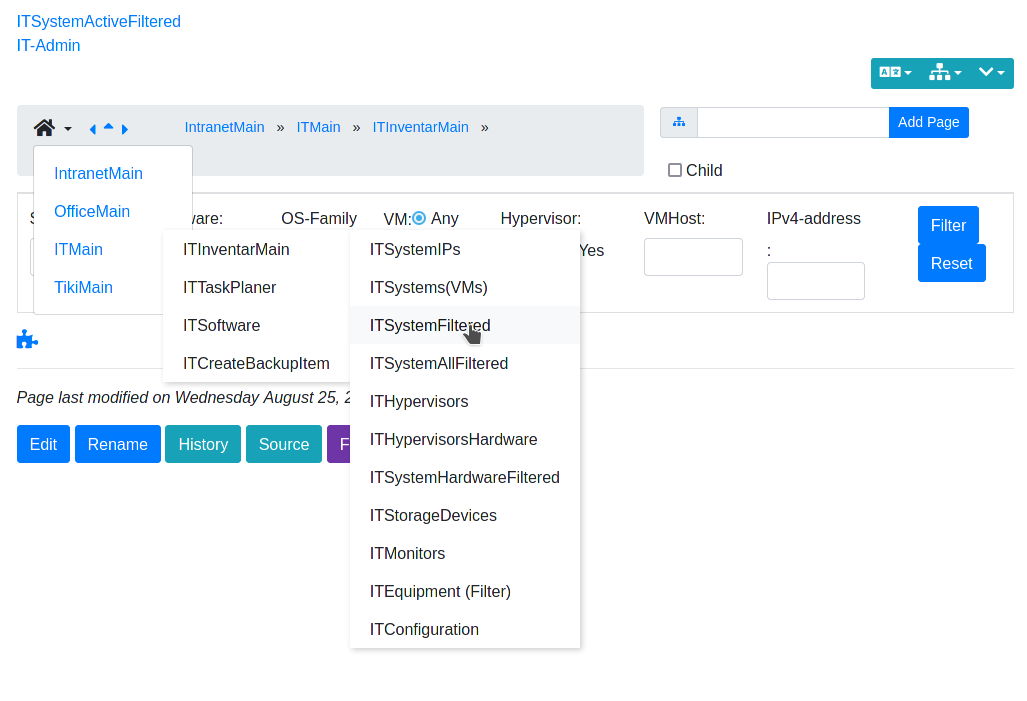Apply the Filter button
Screen dimensions: 1027x701
948,225
